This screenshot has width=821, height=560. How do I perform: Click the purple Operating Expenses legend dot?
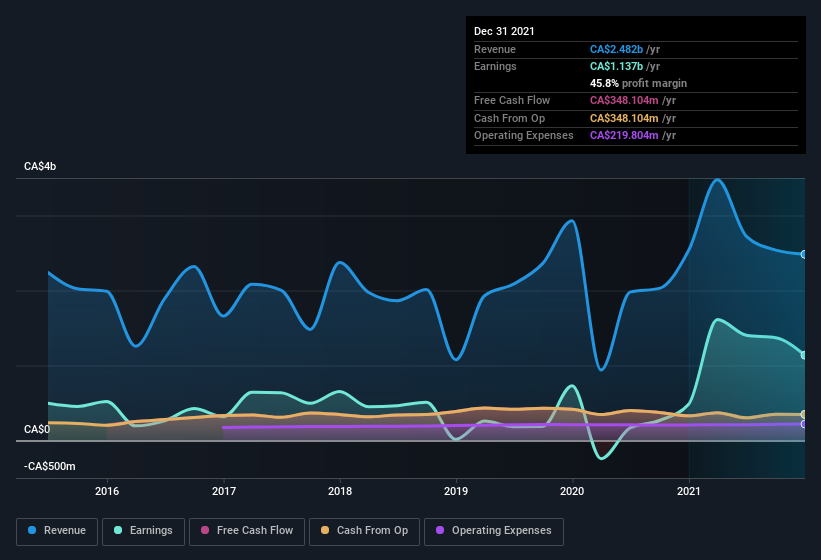[x=440, y=530]
